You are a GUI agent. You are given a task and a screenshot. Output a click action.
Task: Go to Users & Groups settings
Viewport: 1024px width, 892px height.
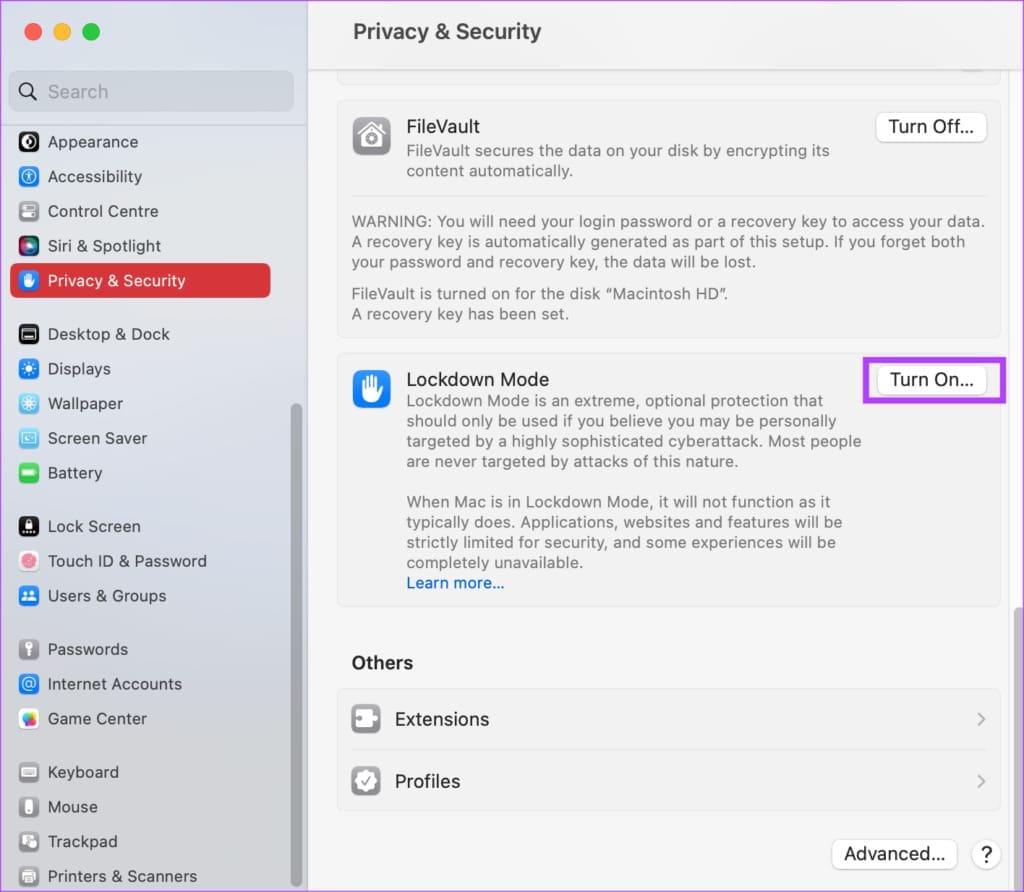coord(107,596)
